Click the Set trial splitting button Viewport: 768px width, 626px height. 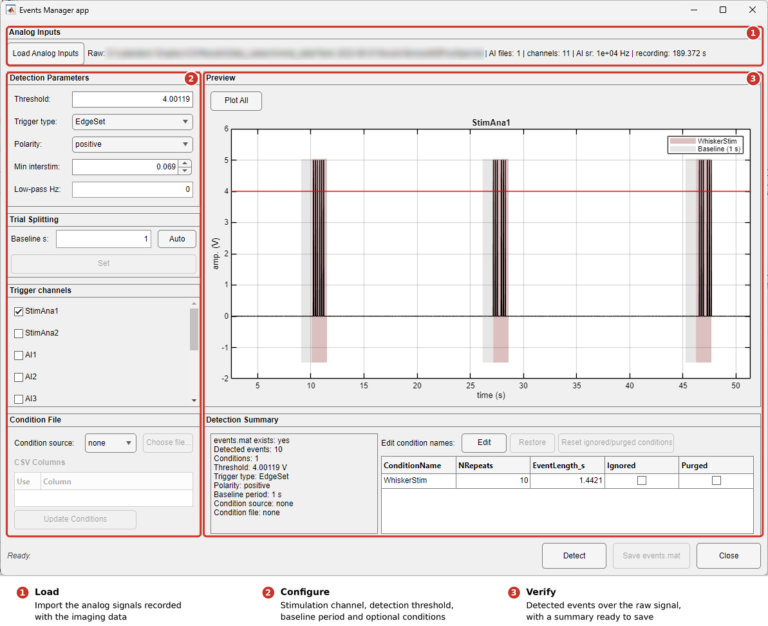tap(103, 263)
